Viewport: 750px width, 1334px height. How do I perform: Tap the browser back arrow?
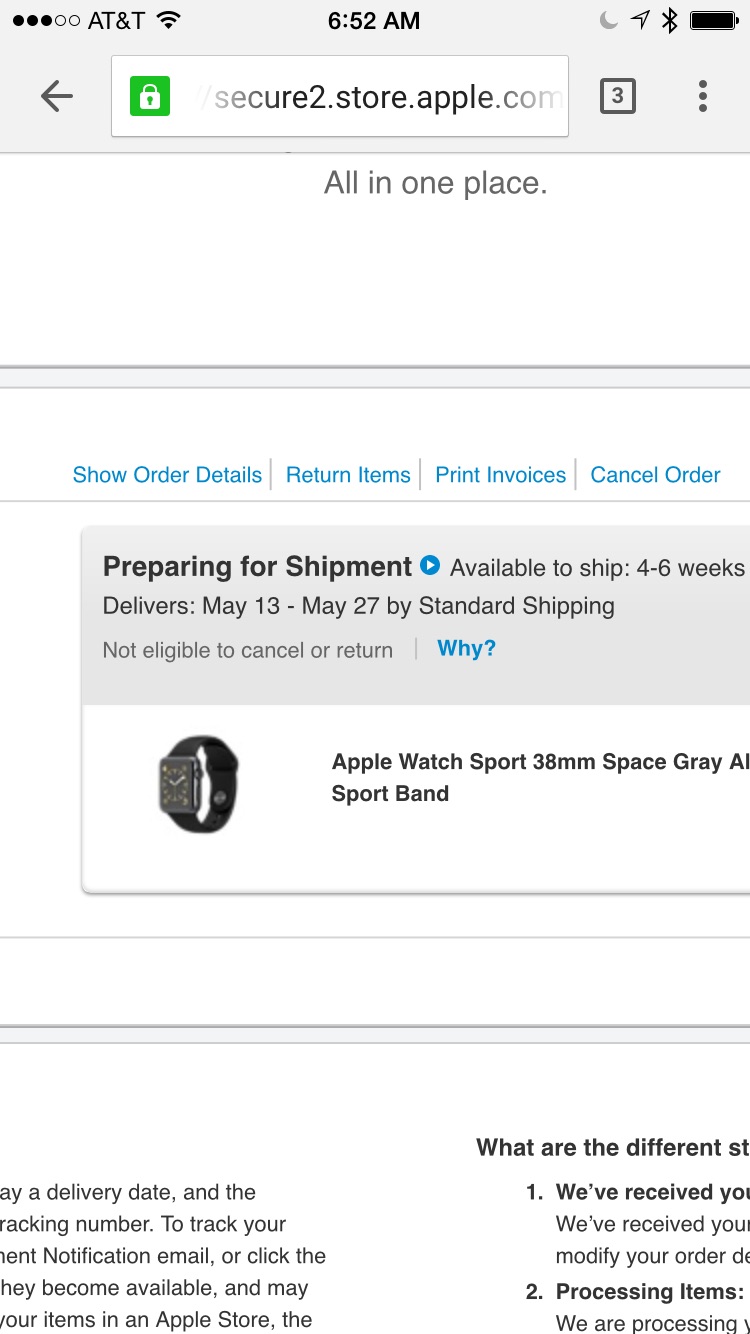(57, 96)
